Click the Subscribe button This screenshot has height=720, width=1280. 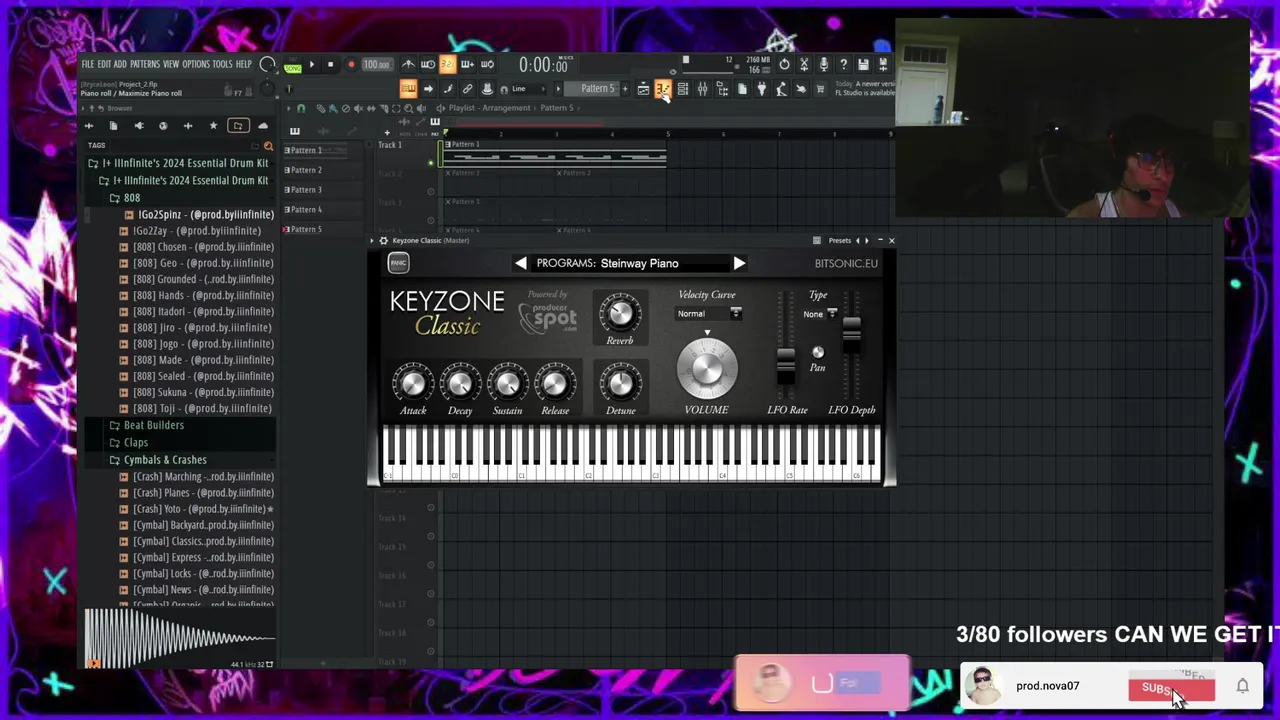(1171, 688)
